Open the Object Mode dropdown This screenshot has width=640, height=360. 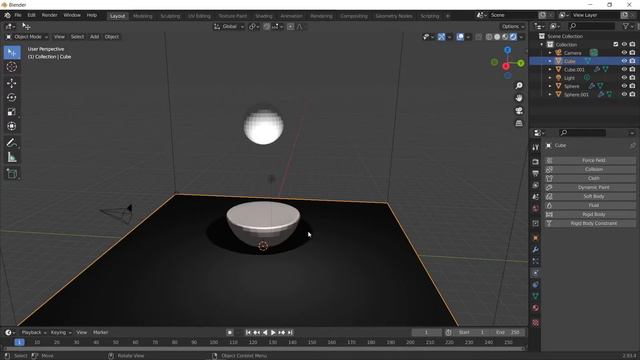coord(27,37)
